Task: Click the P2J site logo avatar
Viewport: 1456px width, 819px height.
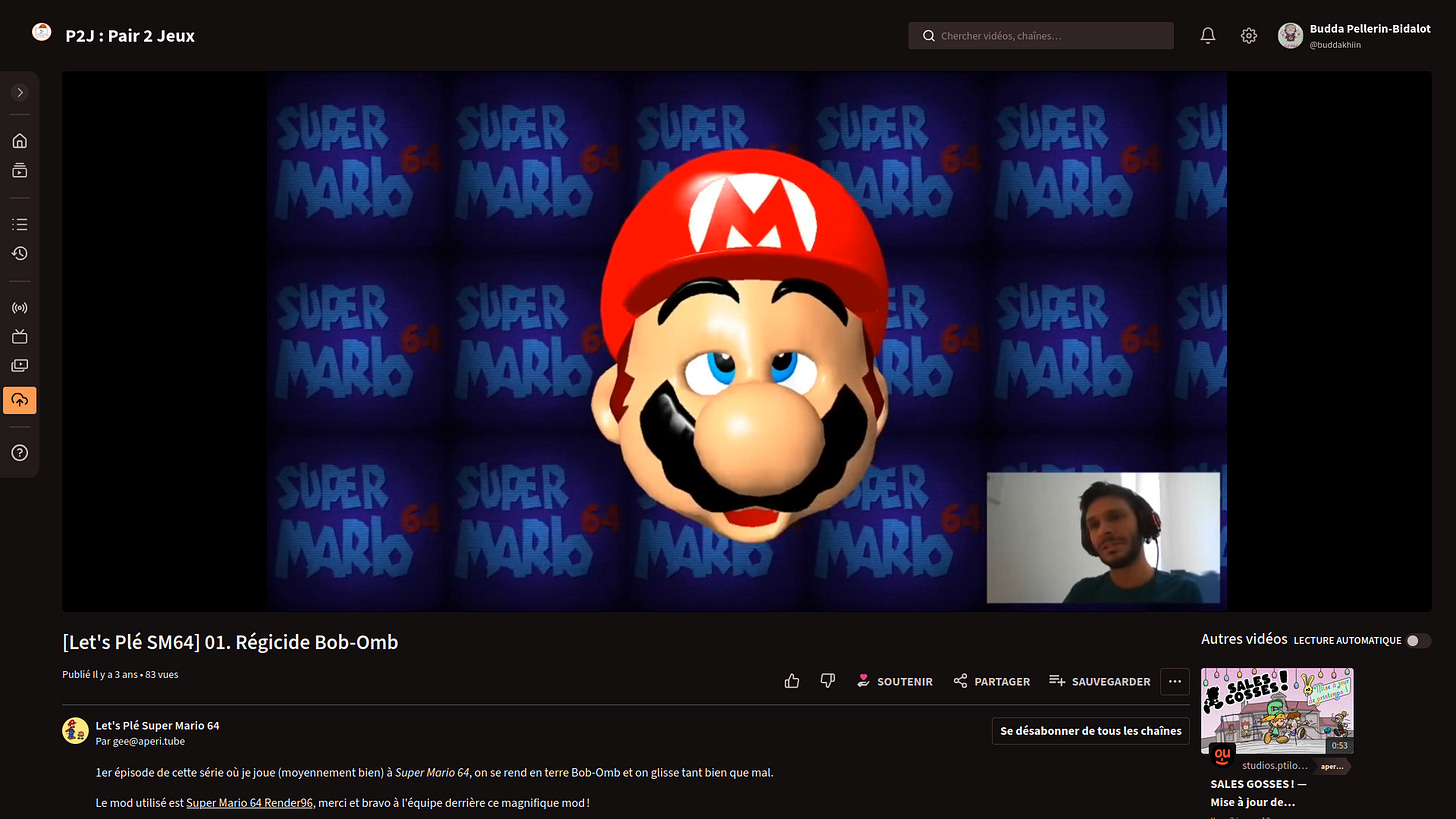Action: 41,33
